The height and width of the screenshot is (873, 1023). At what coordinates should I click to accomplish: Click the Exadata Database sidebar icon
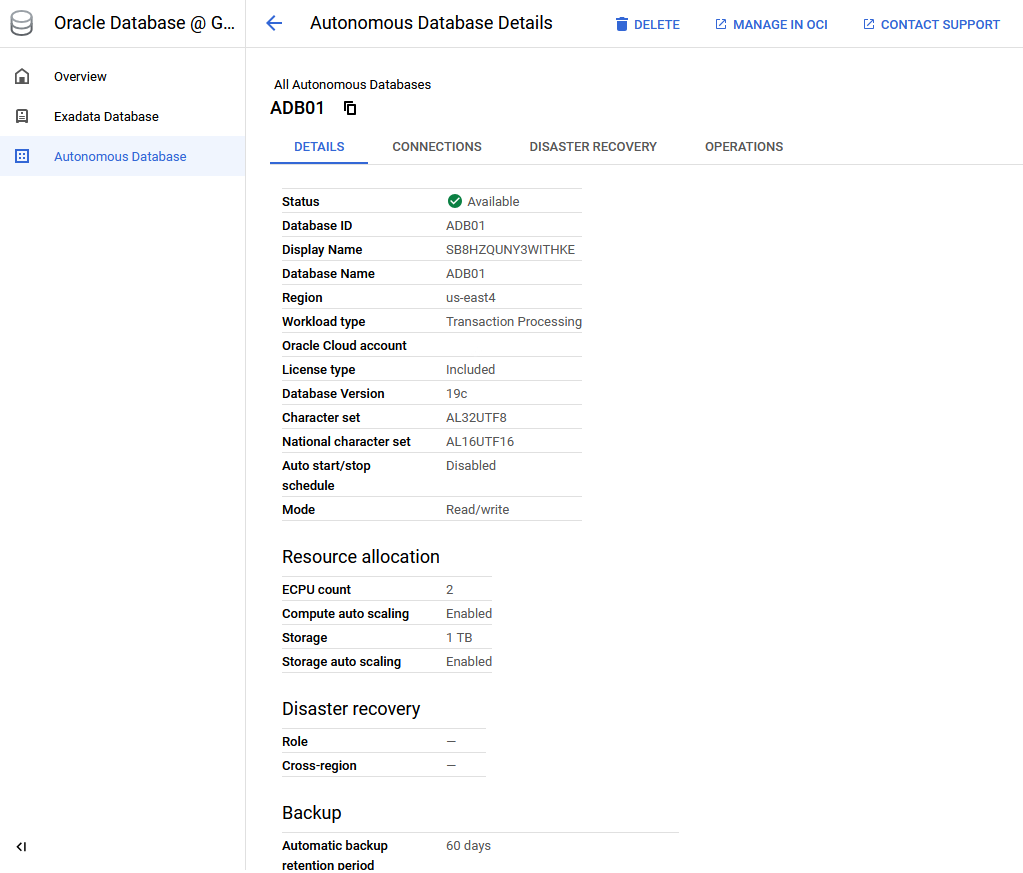click(22, 116)
